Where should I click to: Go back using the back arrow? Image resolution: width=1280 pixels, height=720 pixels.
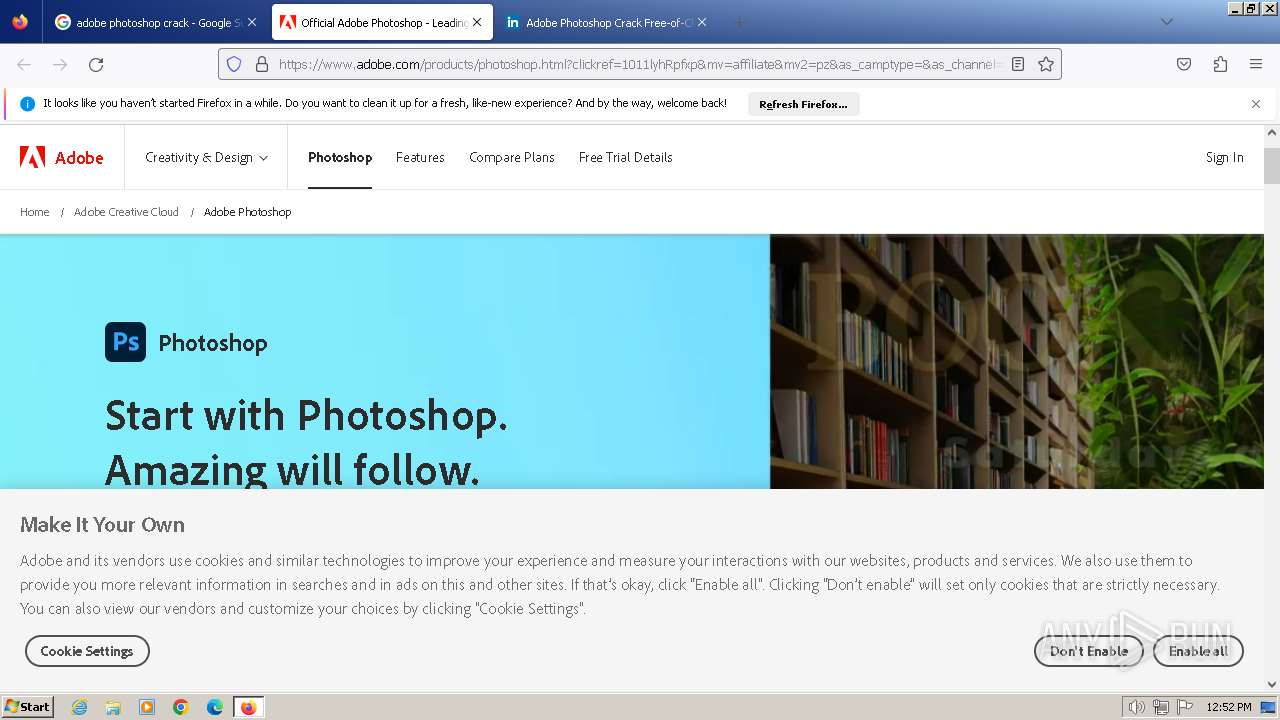[24, 64]
